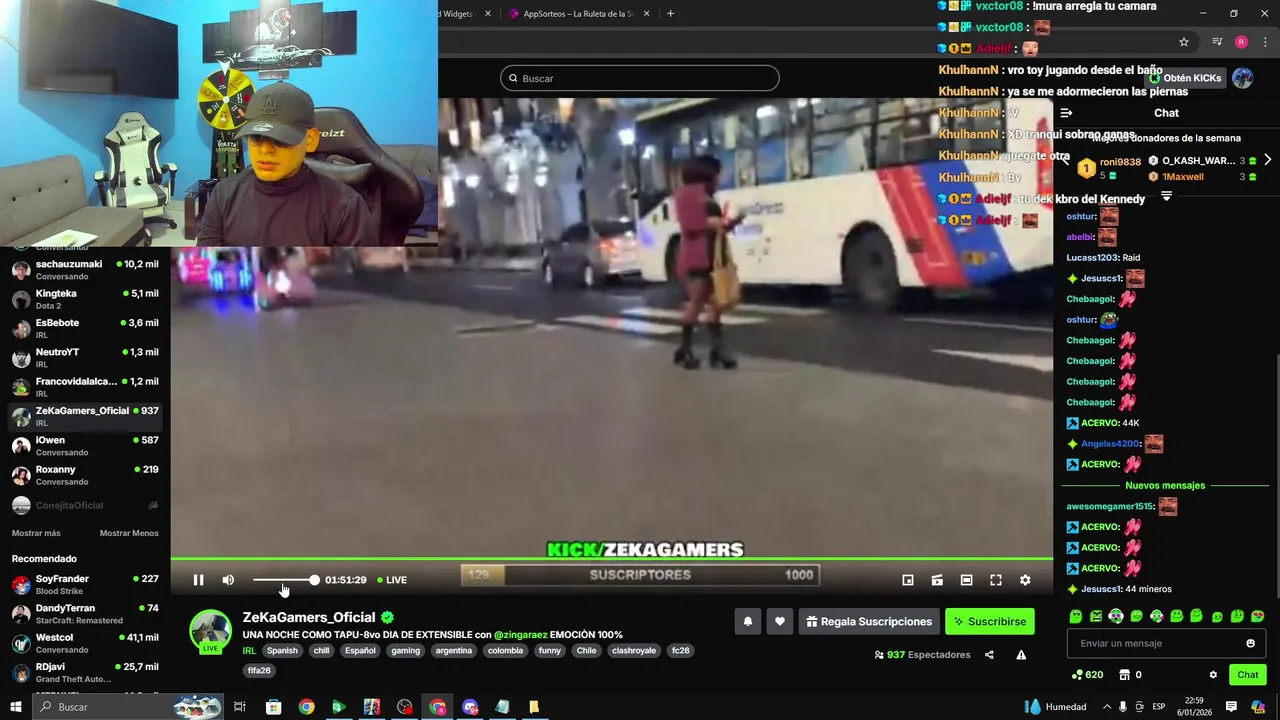Click ZeKaGamers_Oficial channel avatar
This screenshot has width=1280, height=720.
coord(210,630)
